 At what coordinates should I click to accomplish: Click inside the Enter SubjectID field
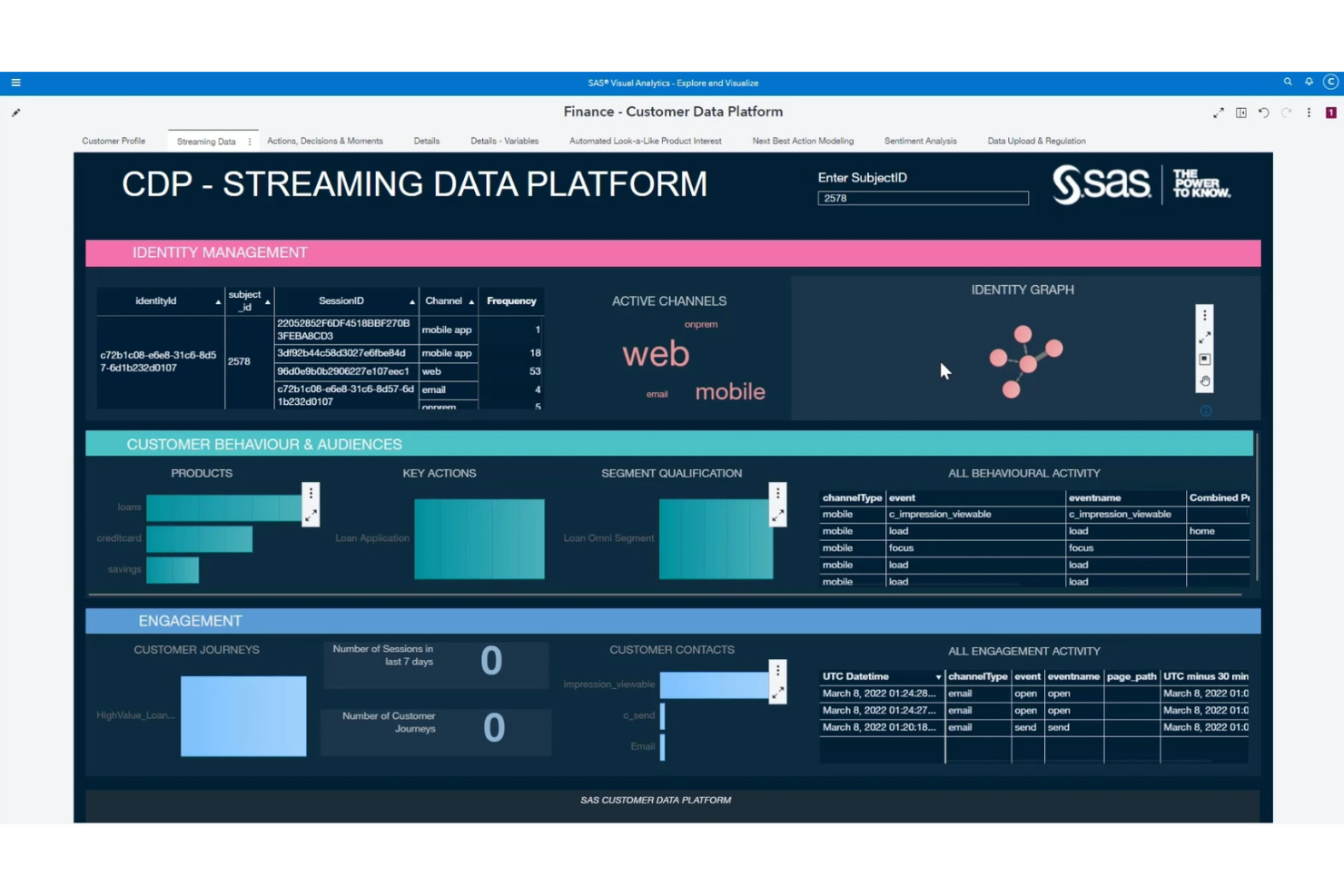923,198
